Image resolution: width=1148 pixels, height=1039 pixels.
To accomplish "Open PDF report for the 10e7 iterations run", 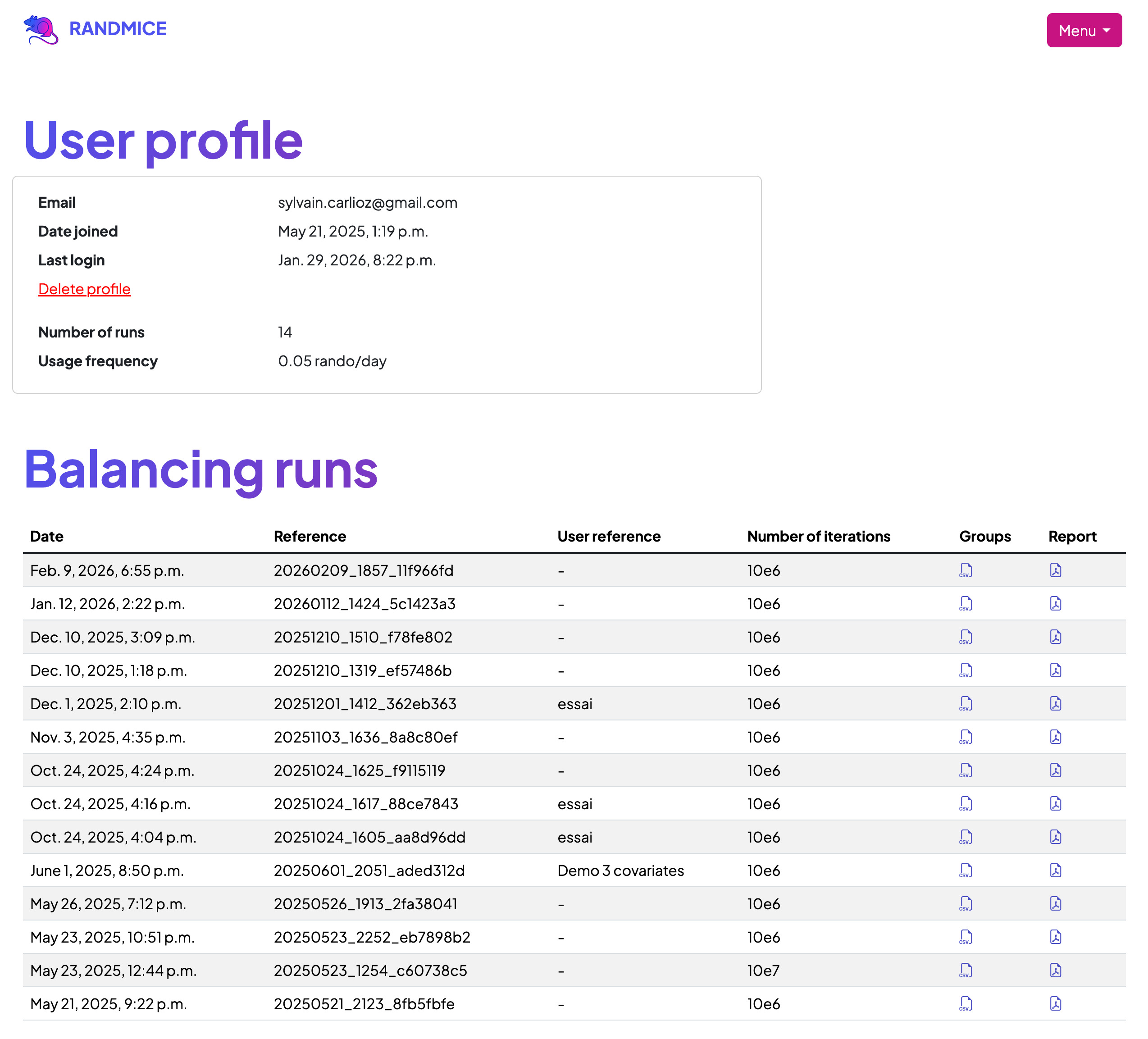I will (1057, 971).
